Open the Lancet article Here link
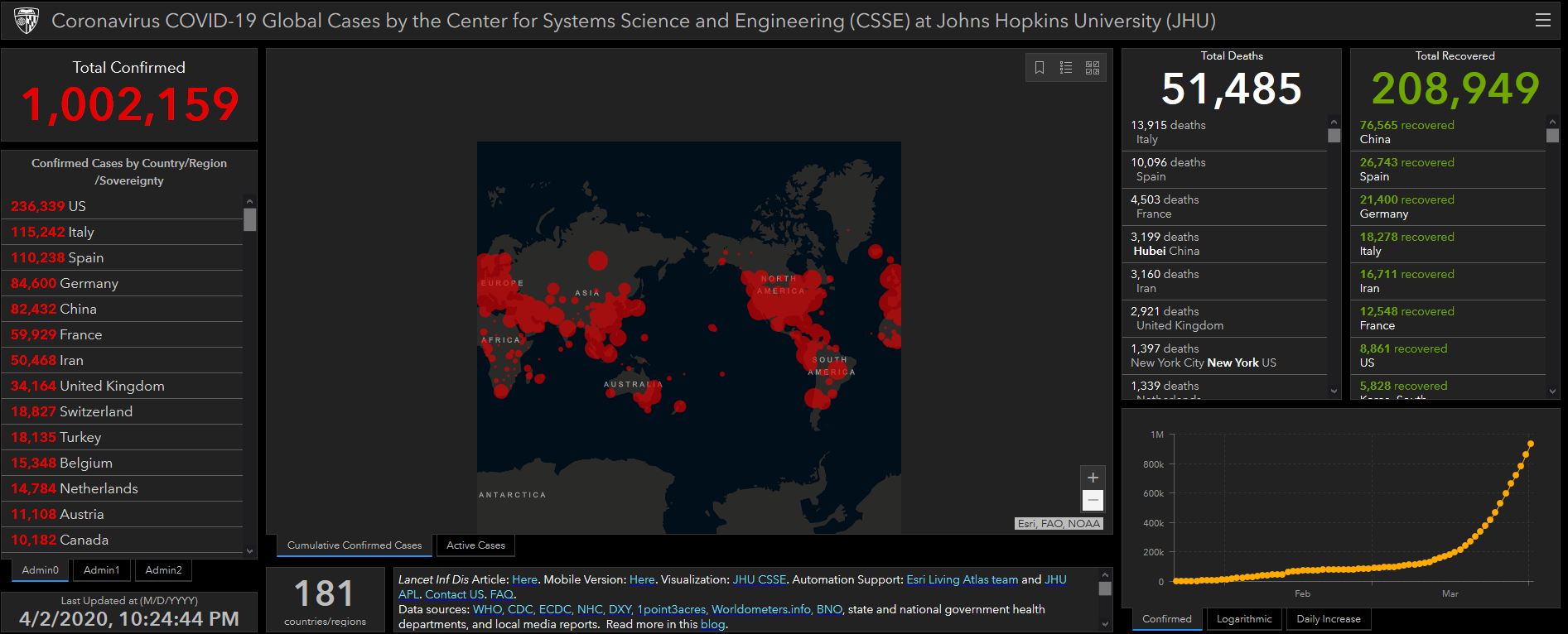 tap(524, 580)
